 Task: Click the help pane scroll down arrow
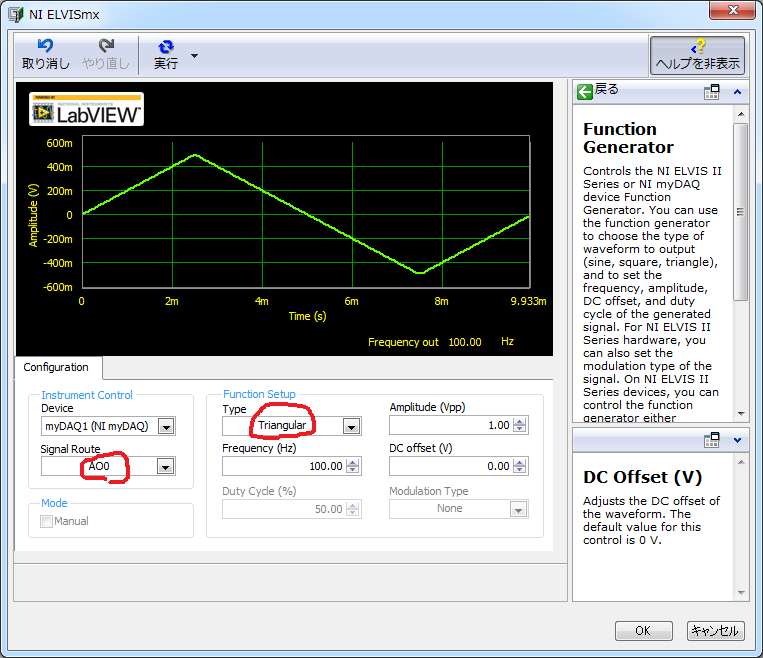point(741,414)
